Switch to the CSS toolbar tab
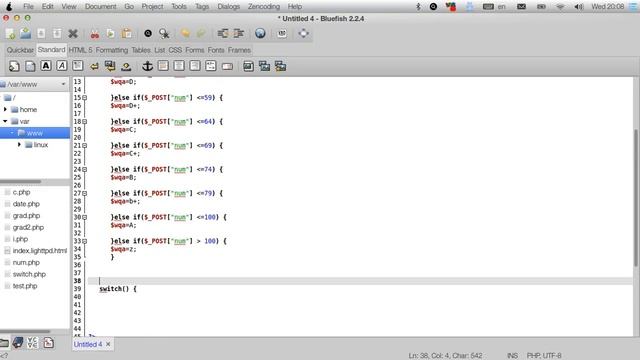The height and width of the screenshot is (360, 640). pyautogui.click(x=175, y=50)
